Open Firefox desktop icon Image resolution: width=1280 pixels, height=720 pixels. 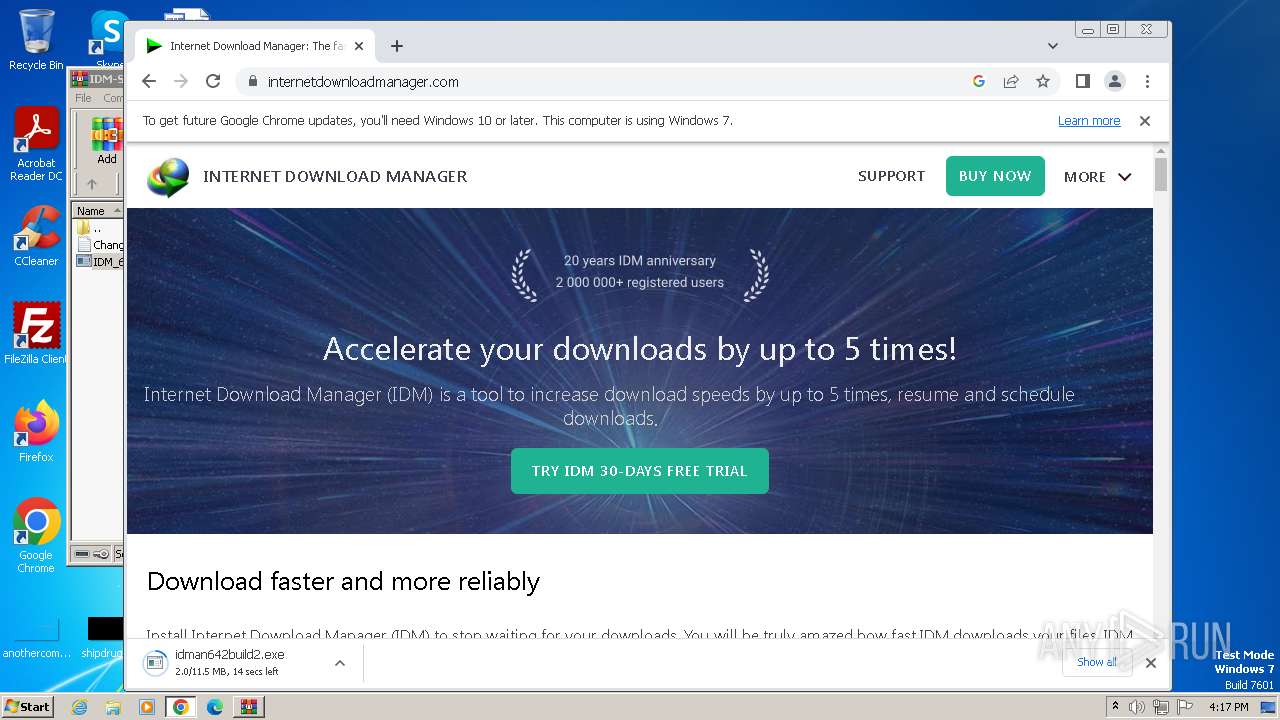[36, 432]
